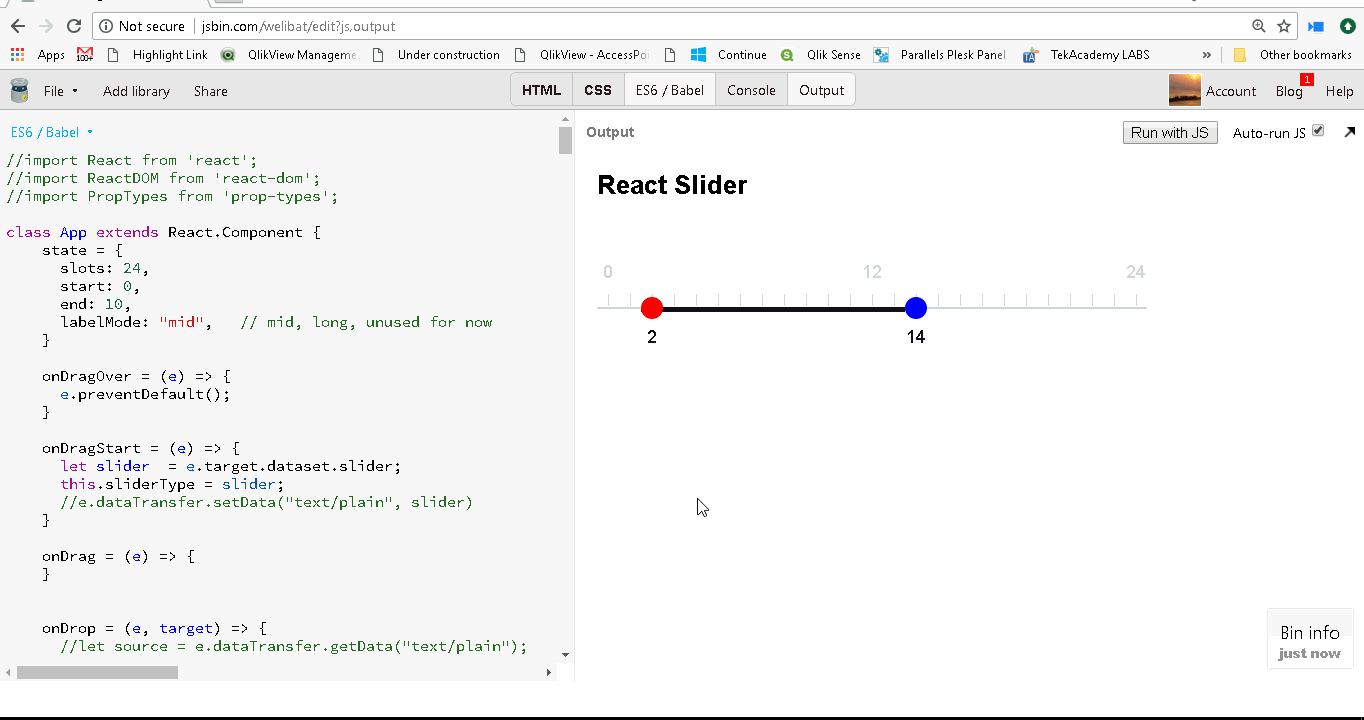
Task: Click the Account profile avatar
Action: pos(1184,90)
